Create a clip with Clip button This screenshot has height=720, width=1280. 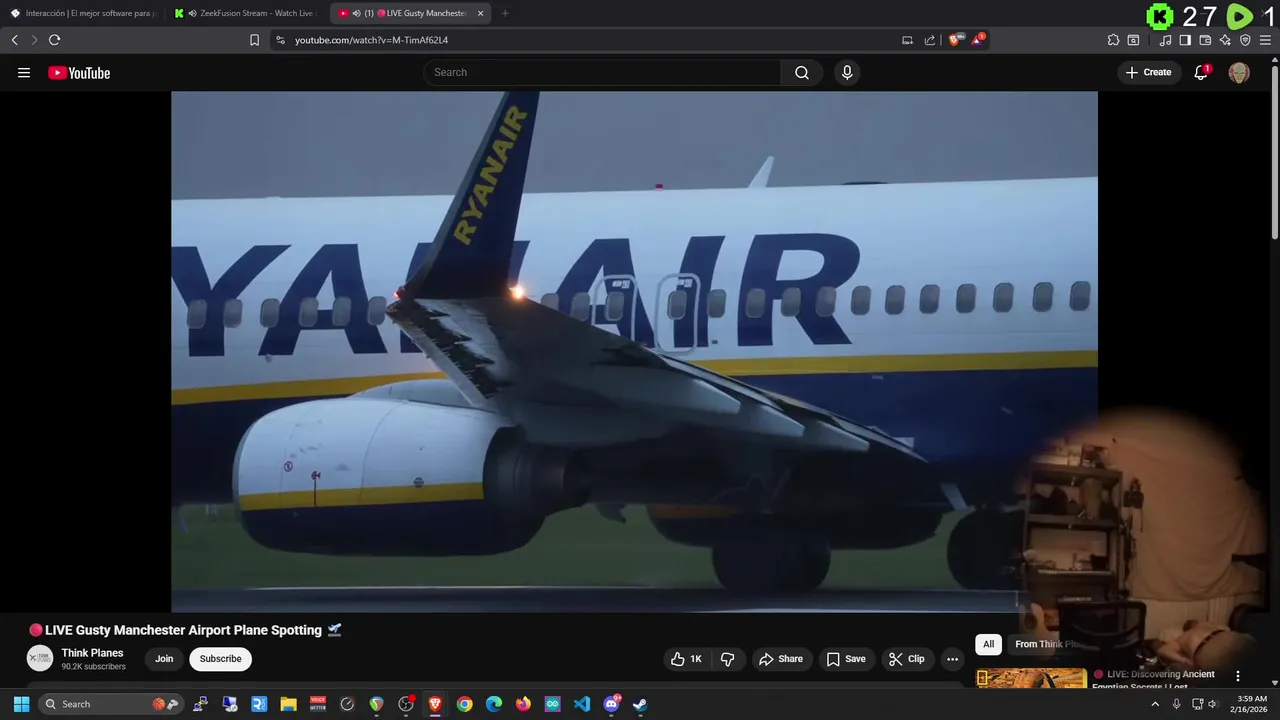[x=907, y=659]
